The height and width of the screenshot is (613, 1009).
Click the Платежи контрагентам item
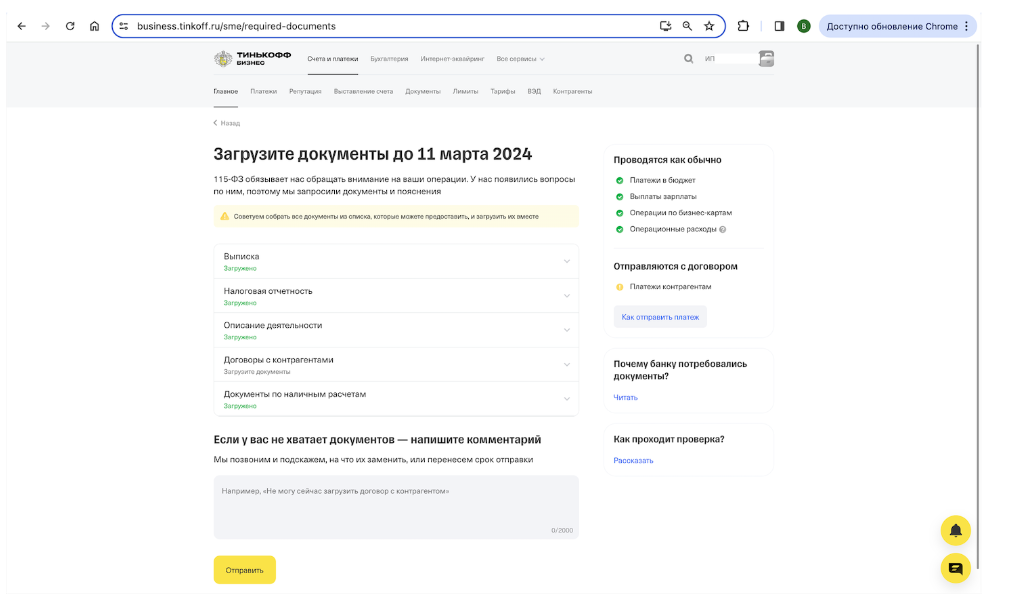point(671,287)
